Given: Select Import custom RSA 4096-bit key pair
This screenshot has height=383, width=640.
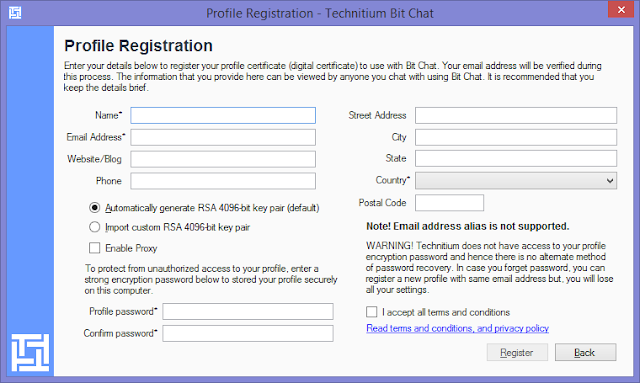Looking at the screenshot, I should [94, 227].
